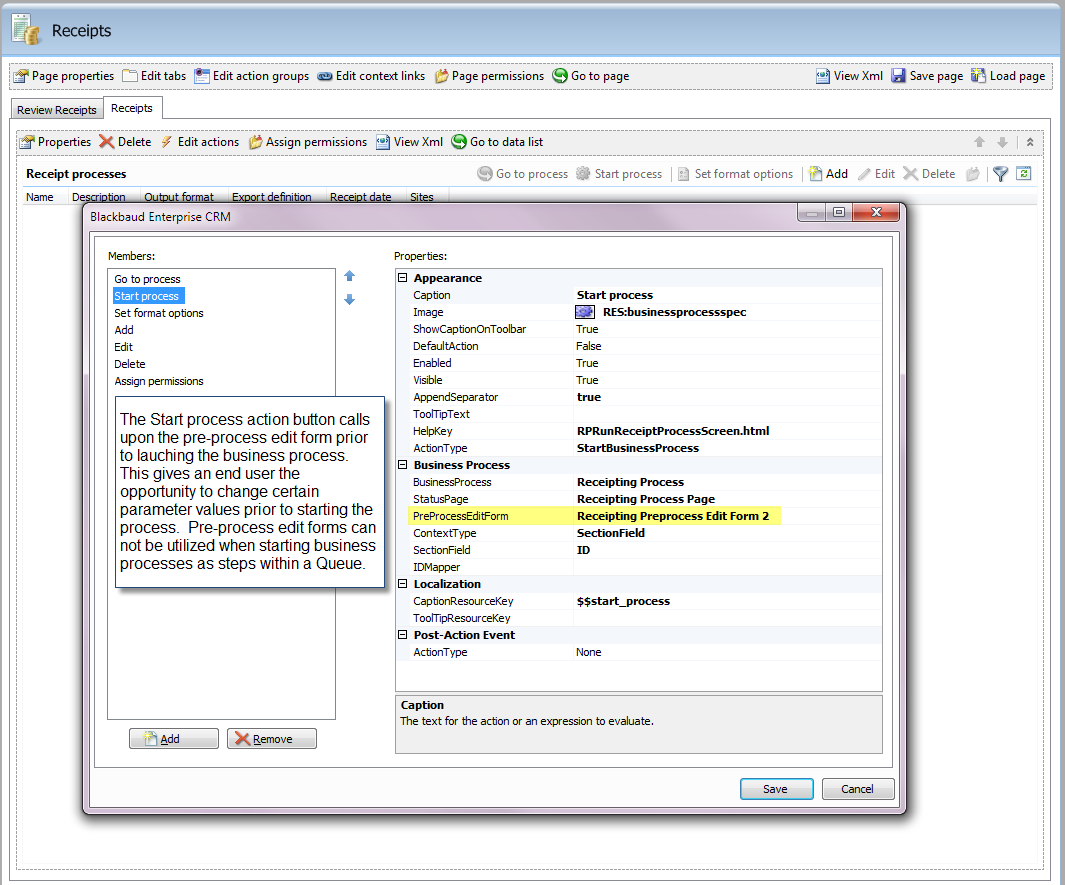Open Page permissions

[489, 76]
